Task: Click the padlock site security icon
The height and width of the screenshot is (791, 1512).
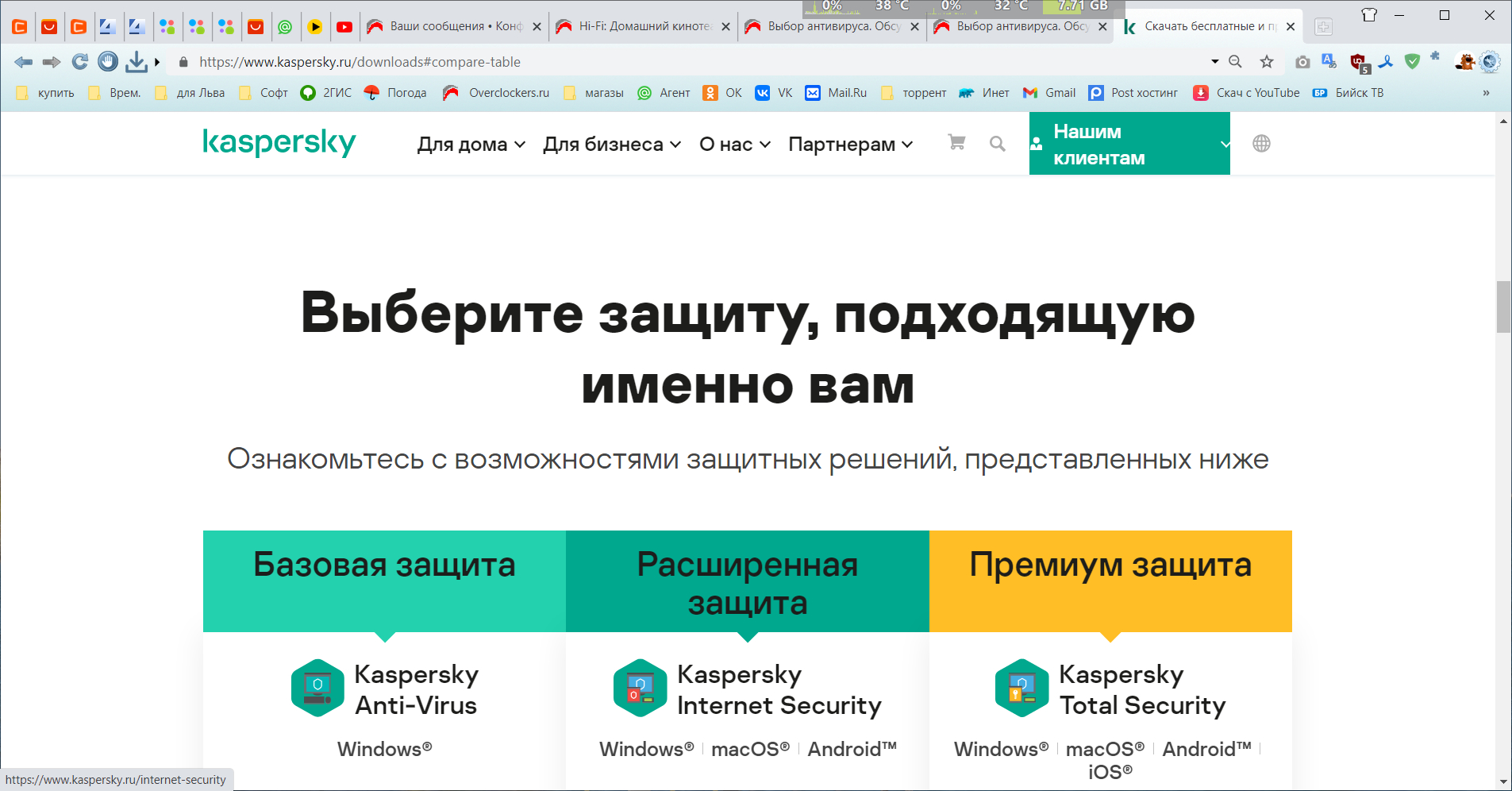Action: click(x=183, y=62)
